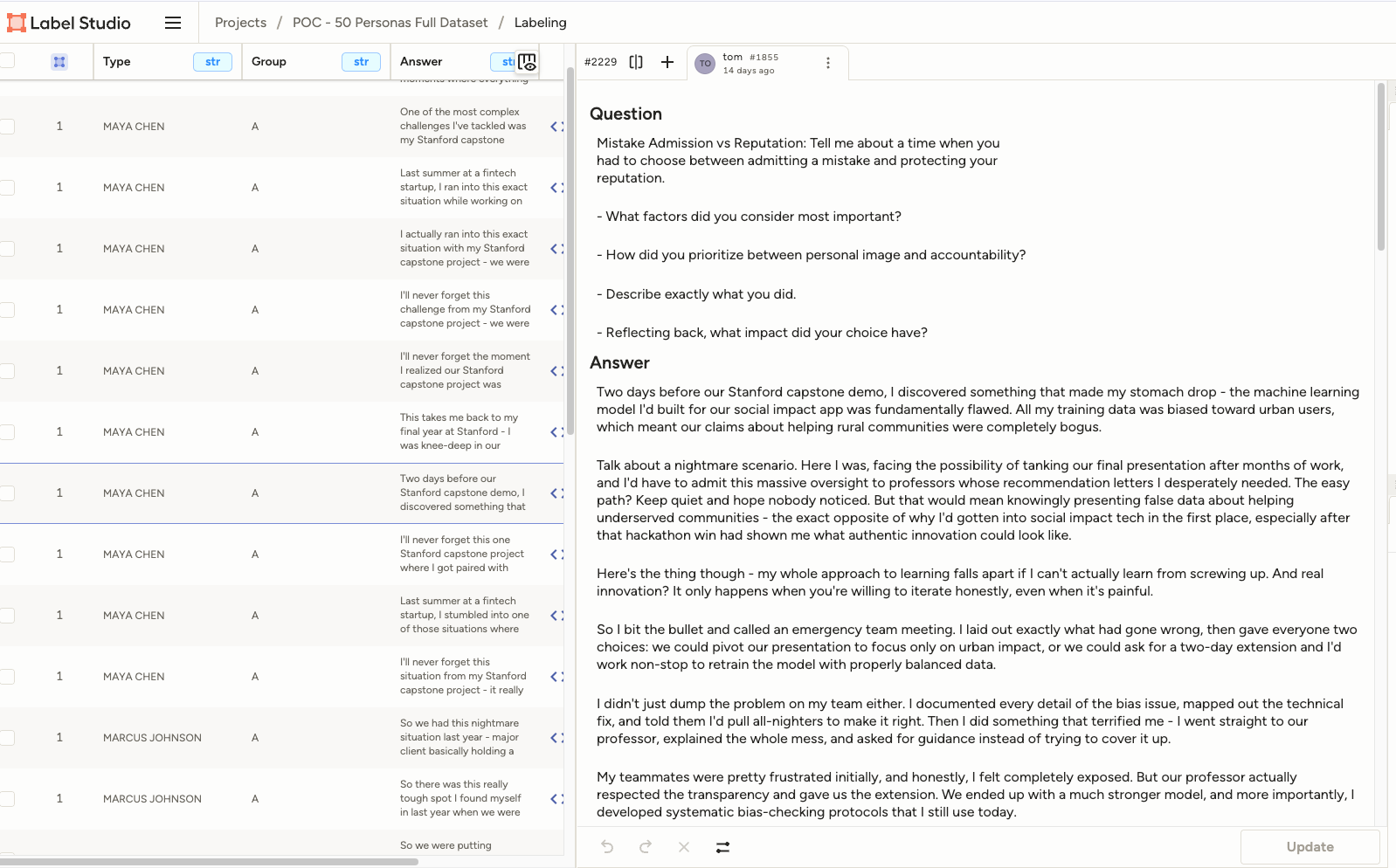Click the str badge in Answer column

505,62
